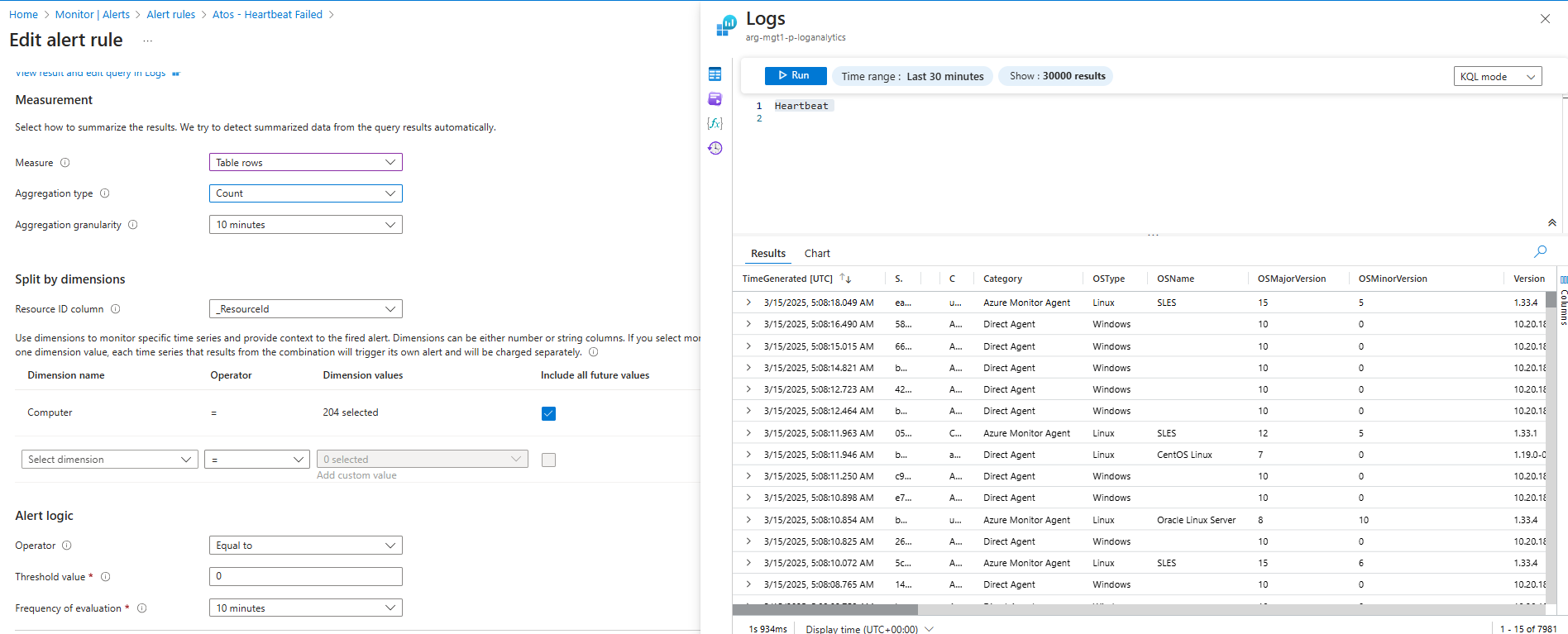Go to Atos - Heartbeat Failed breadcrumb
This screenshot has width=1568, height=634.
267,14
